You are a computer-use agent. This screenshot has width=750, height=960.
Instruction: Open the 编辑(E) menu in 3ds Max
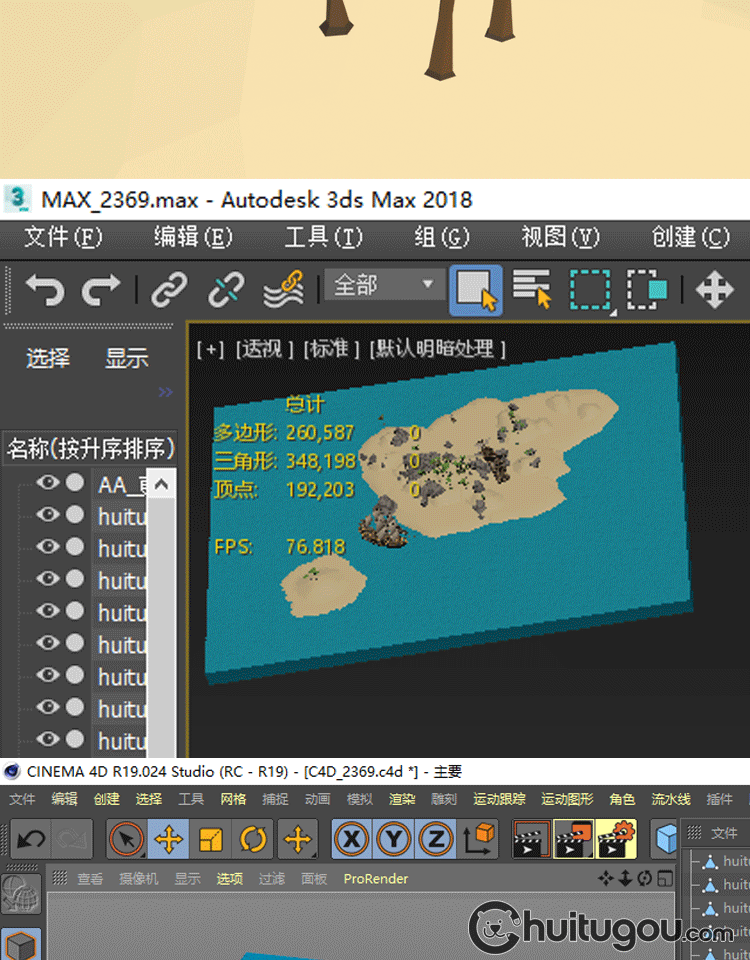click(x=192, y=237)
